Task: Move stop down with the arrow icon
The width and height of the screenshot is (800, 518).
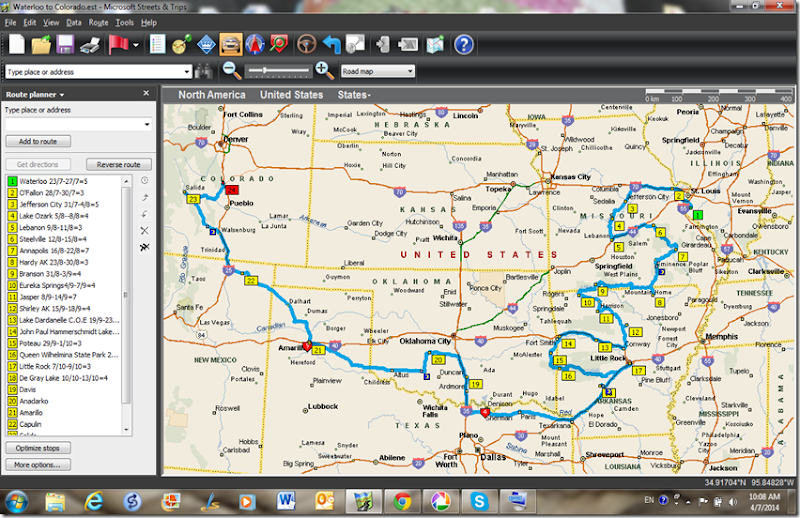Action: pos(145,214)
